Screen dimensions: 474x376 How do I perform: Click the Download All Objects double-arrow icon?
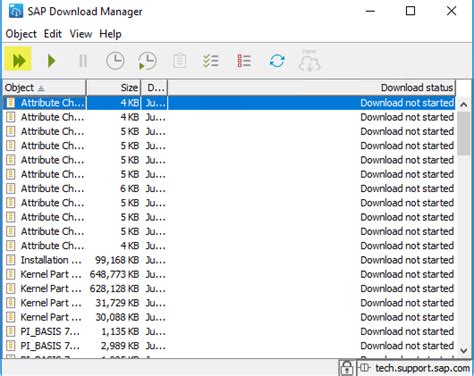(18, 61)
